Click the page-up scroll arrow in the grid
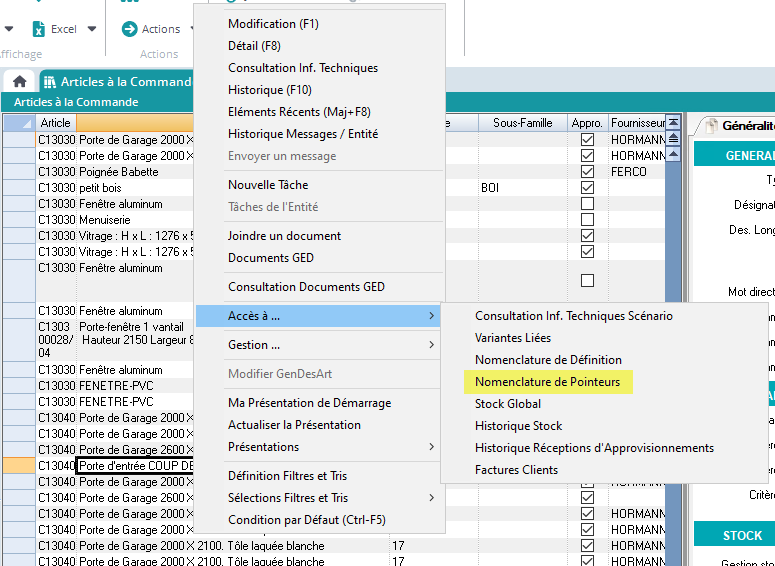The height and width of the screenshot is (566, 775). tap(674, 139)
